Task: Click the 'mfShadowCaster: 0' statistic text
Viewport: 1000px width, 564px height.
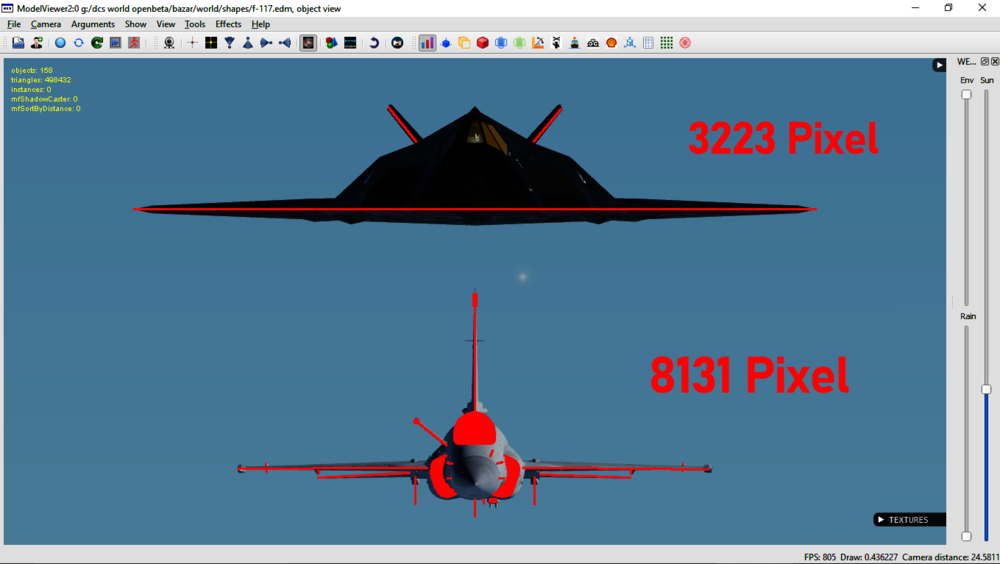Action: (x=44, y=99)
